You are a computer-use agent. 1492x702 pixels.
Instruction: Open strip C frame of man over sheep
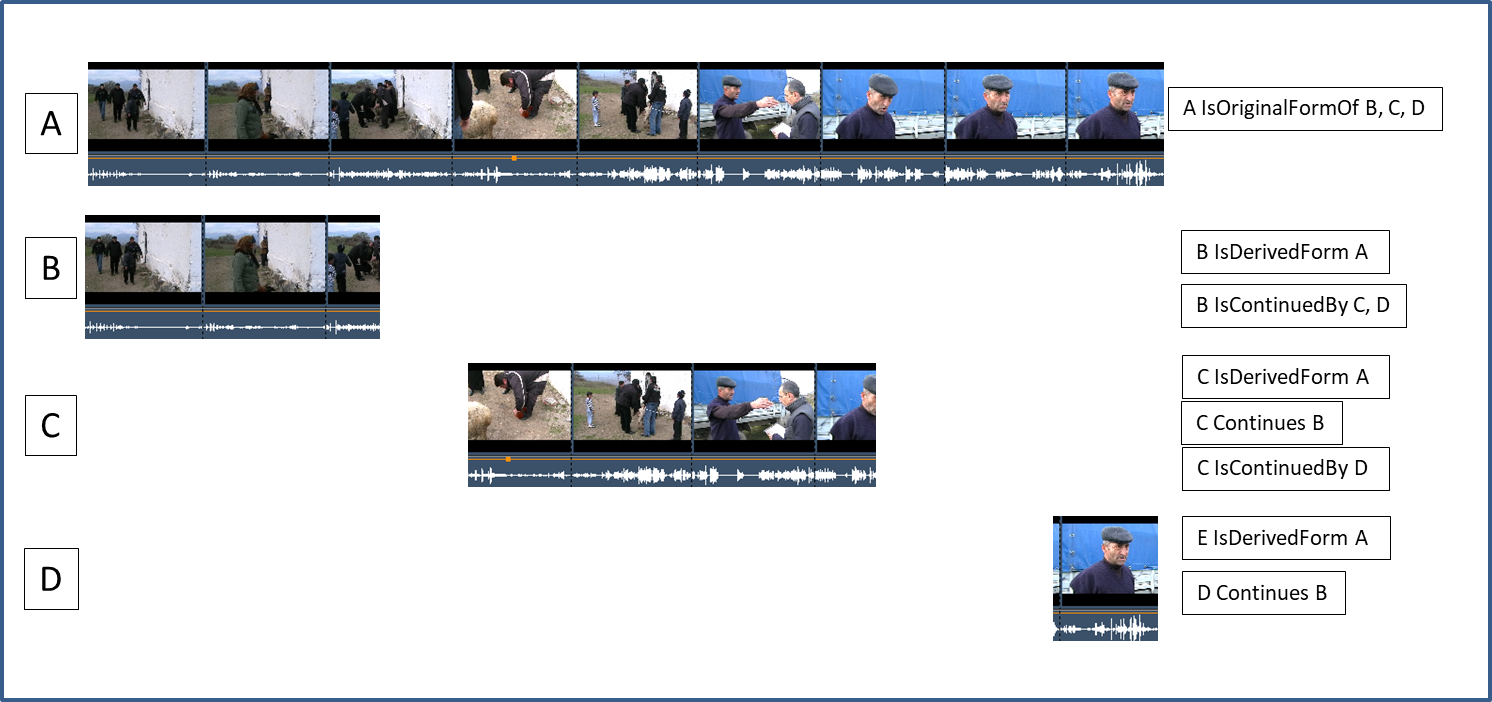519,405
